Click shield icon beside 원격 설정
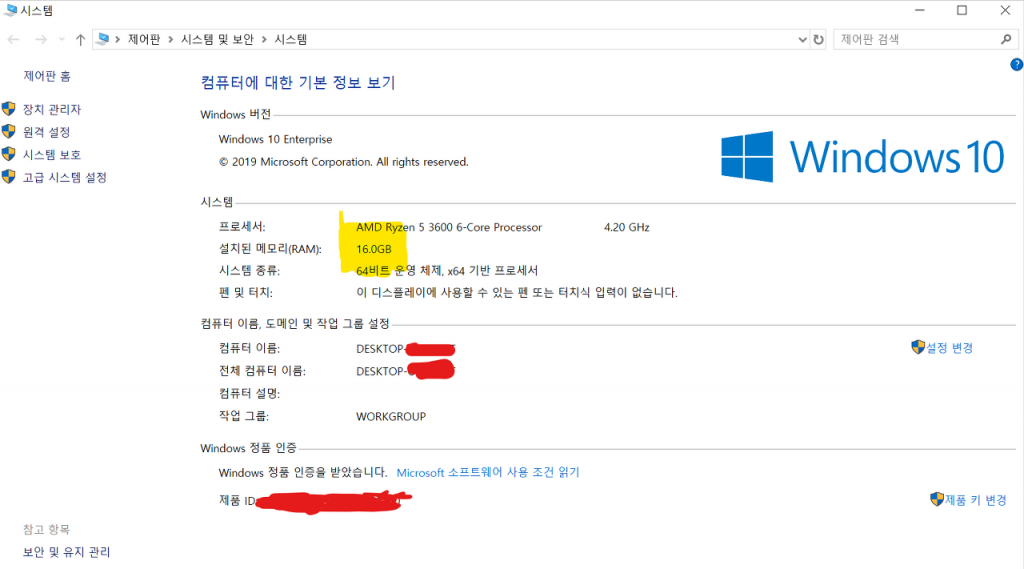 [x=8, y=131]
